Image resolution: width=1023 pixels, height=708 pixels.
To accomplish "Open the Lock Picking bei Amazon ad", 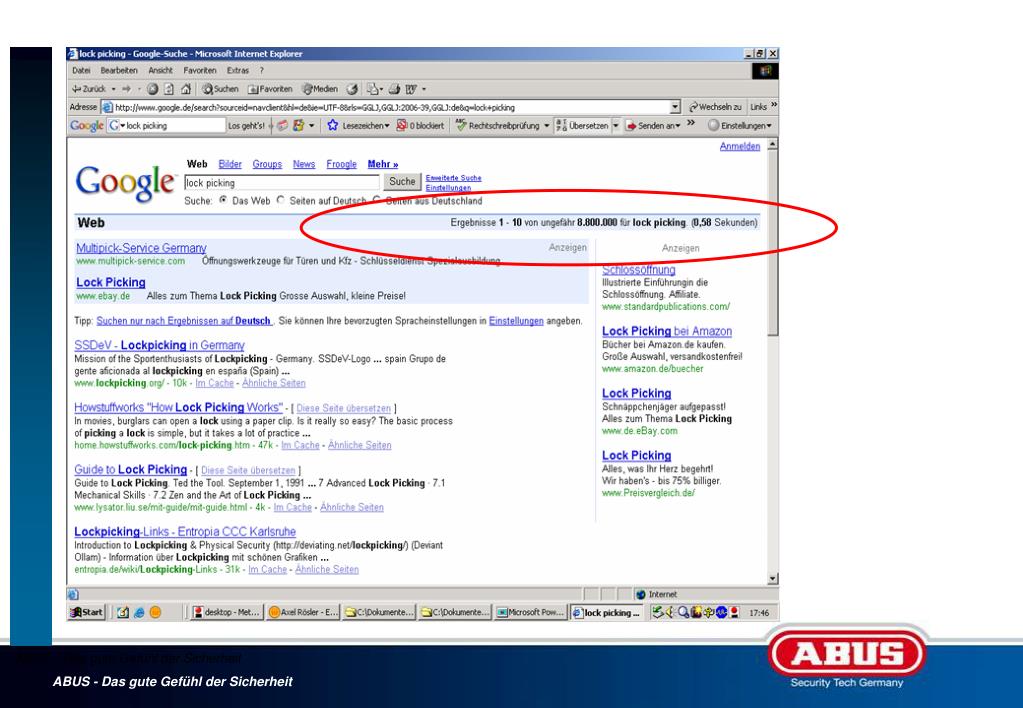I will pyautogui.click(x=667, y=331).
